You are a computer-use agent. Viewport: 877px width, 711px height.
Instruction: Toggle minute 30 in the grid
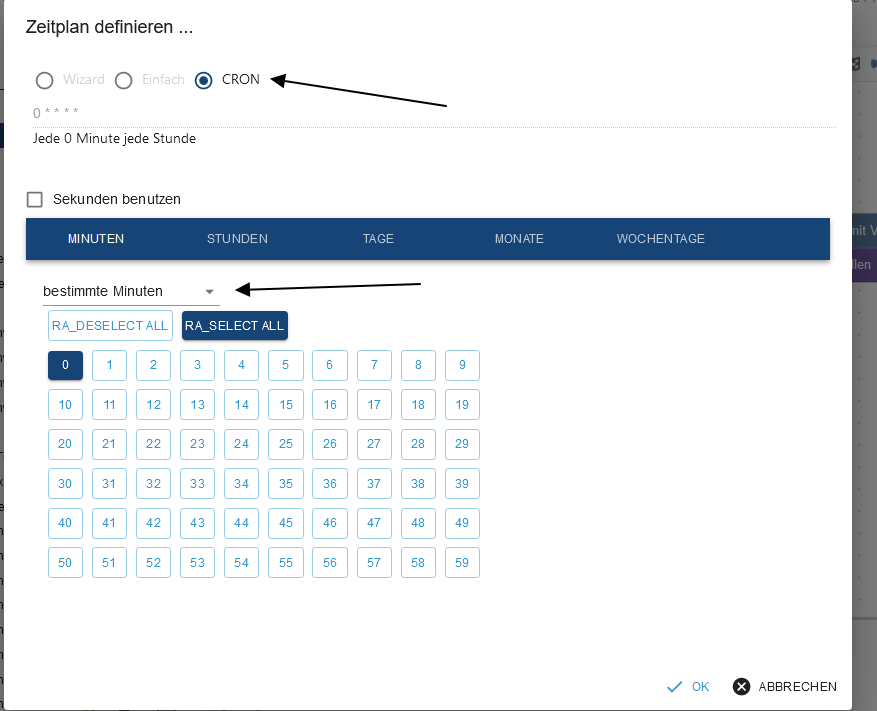coord(65,484)
